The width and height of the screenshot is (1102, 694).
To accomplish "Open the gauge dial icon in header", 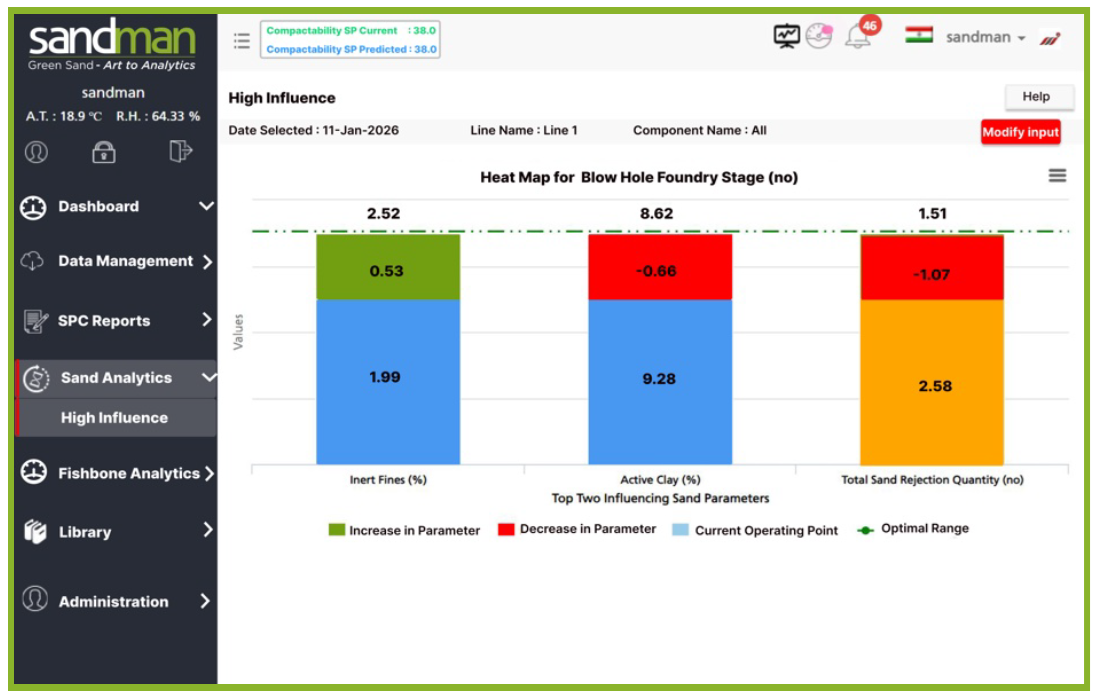I will pyautogui.click(x=819, y=36).
